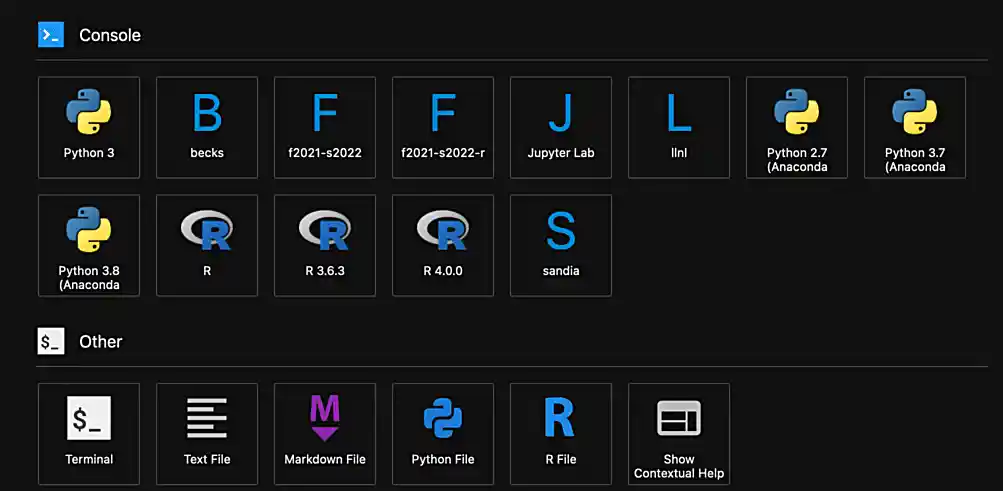Create a new Python File
The height and width of the screenshot is (491, 1003).
pos(443,433)
